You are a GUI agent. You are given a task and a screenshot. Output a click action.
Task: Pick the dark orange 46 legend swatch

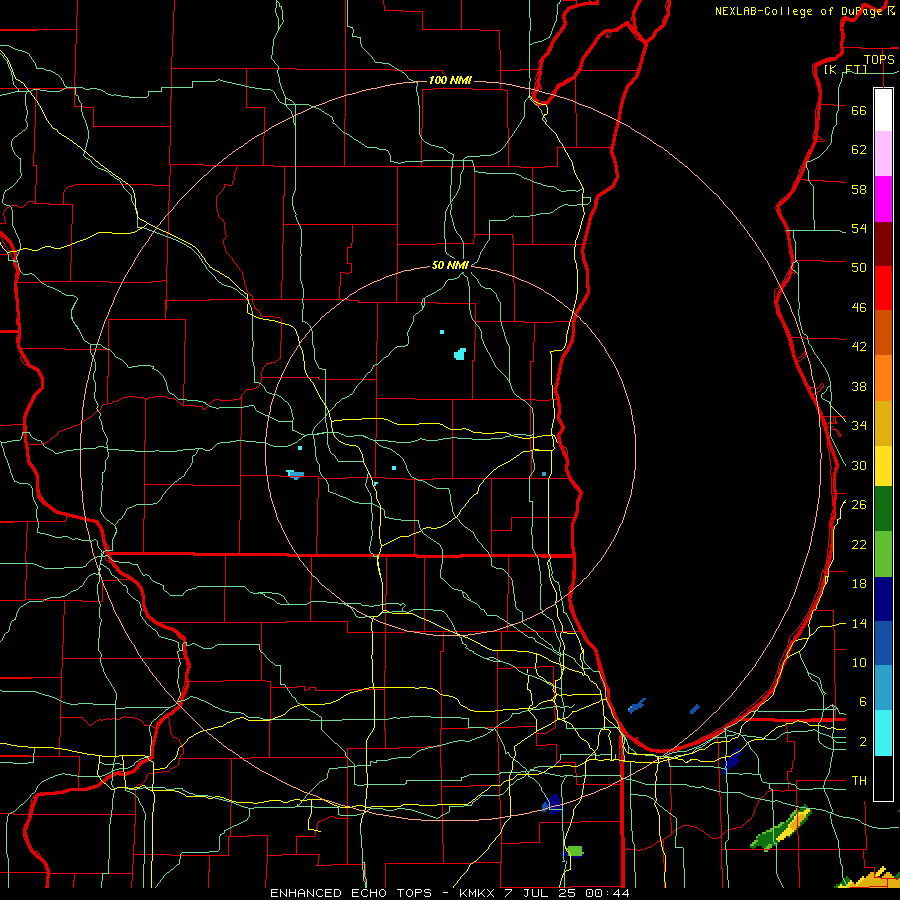[x=883, y=333]
